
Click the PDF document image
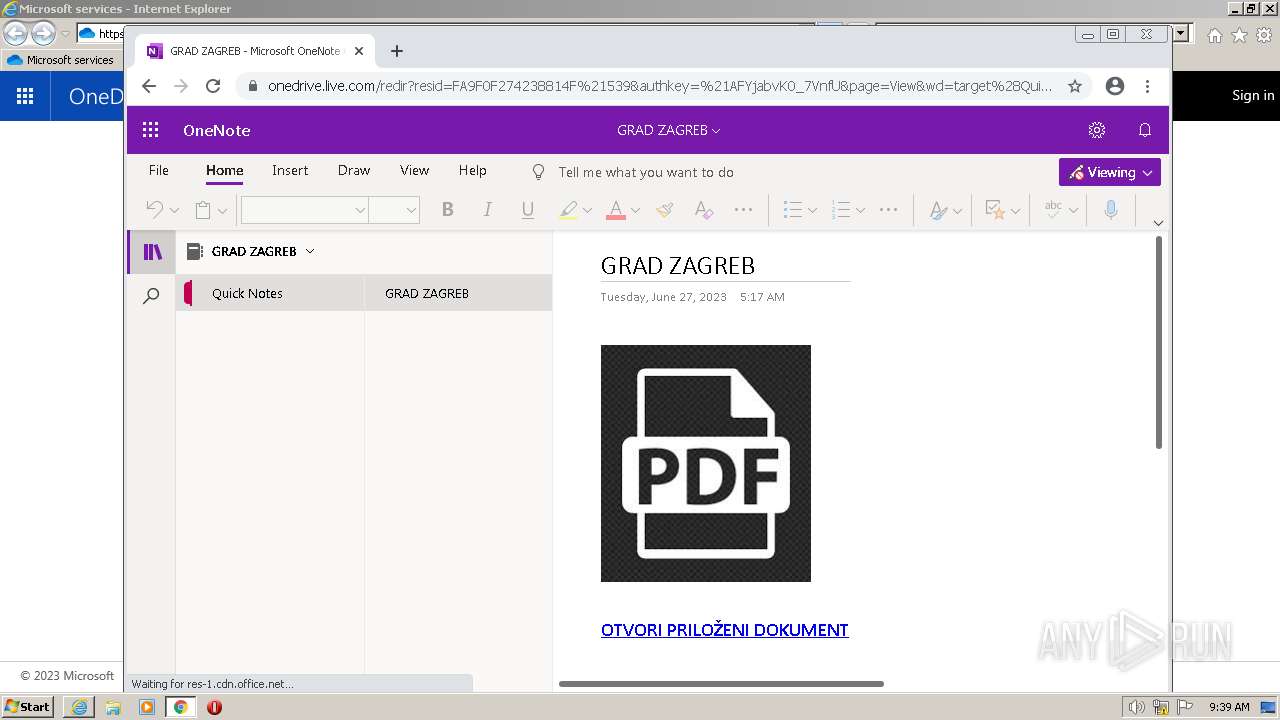[x=705, y=463]
